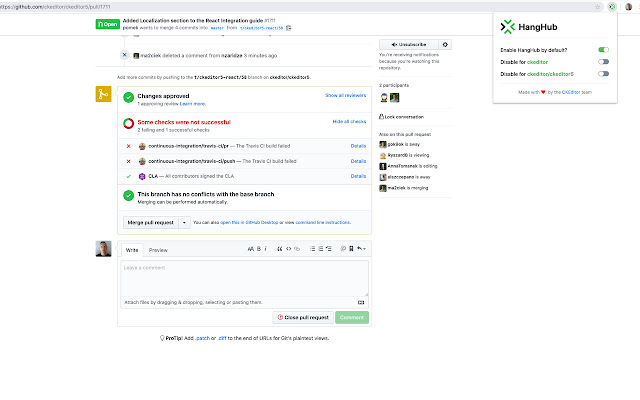Viewport: 640px width, 400px height.
Task: Click first participant avatar
Action: coord(384,98)
